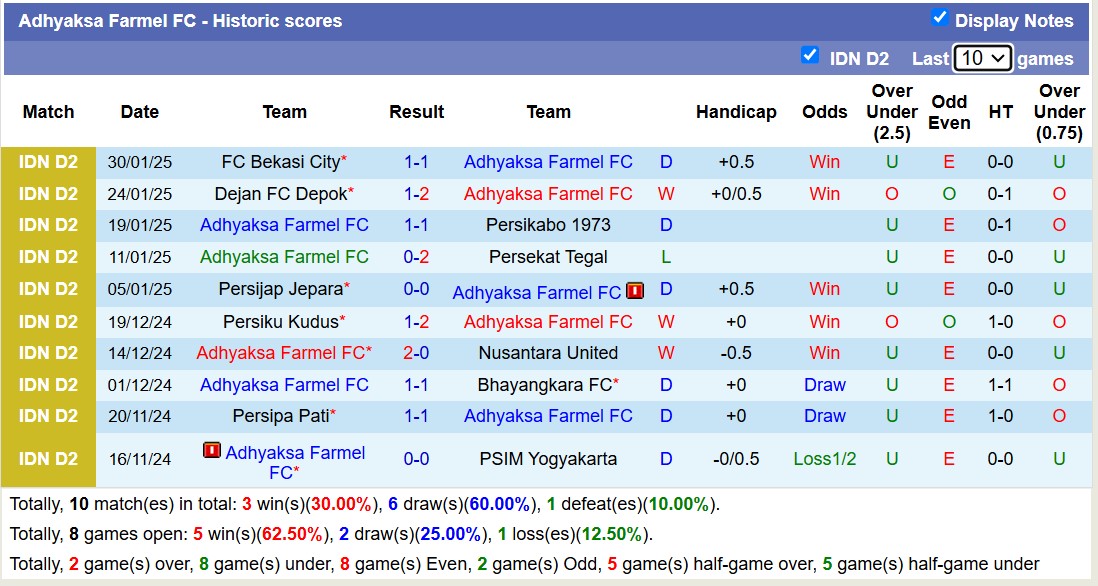
Task: Click 0-2 score of Persekat Tegal match
Action: pos(416,257)
